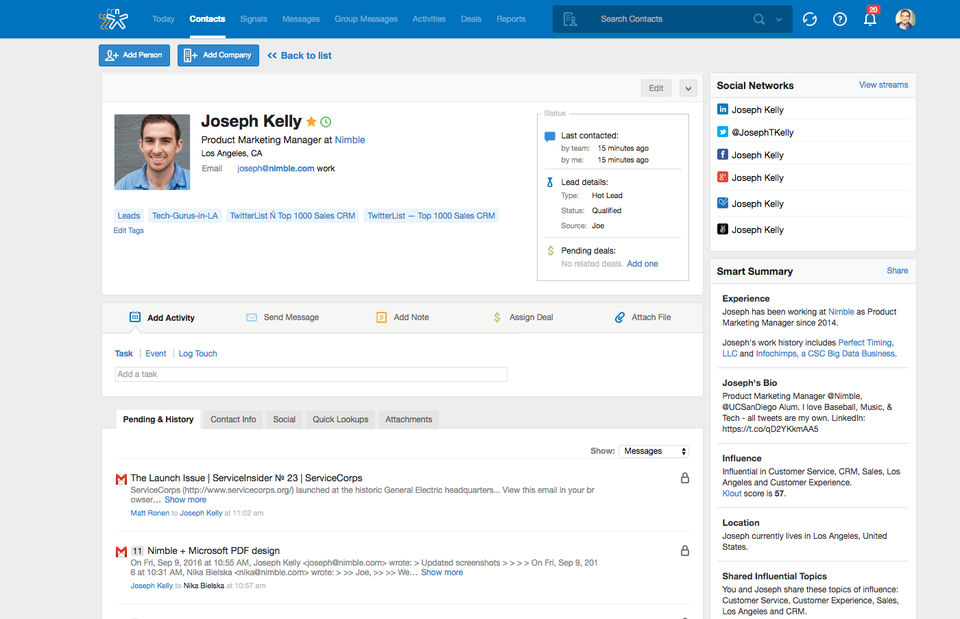Image resolution: width=960 pixels, height=619 pixels.
Task: Open the Contacts menu
Action: [x=207, y=19]
